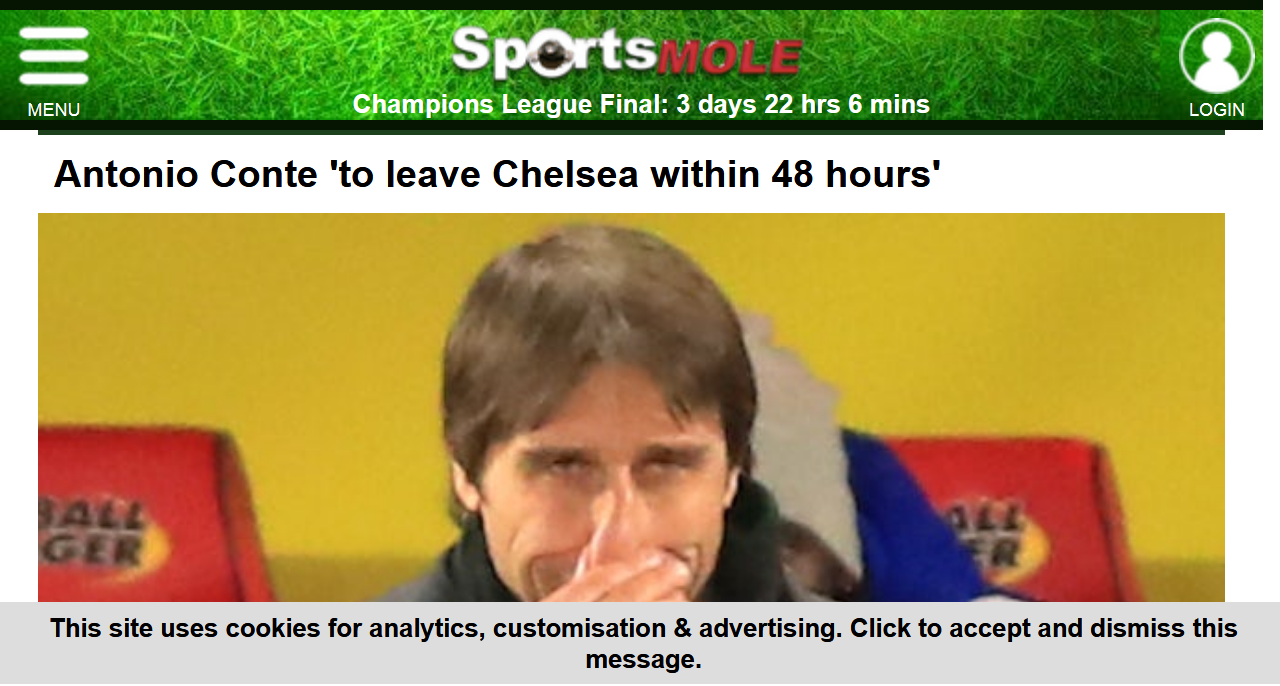Click the dark green bar under the header
1280x686 pixels.
pos(631,130)
